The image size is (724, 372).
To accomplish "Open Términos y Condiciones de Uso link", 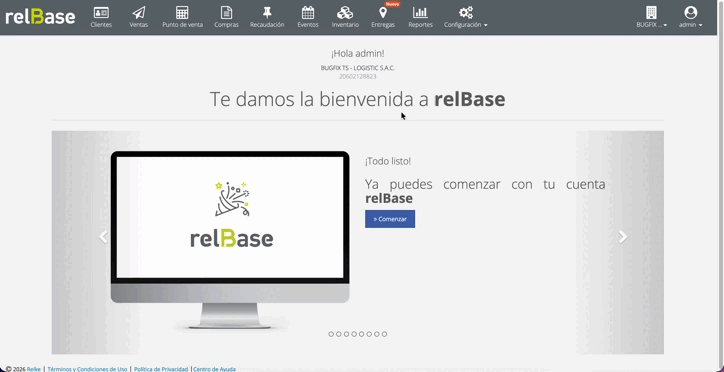I will (87, 369).
